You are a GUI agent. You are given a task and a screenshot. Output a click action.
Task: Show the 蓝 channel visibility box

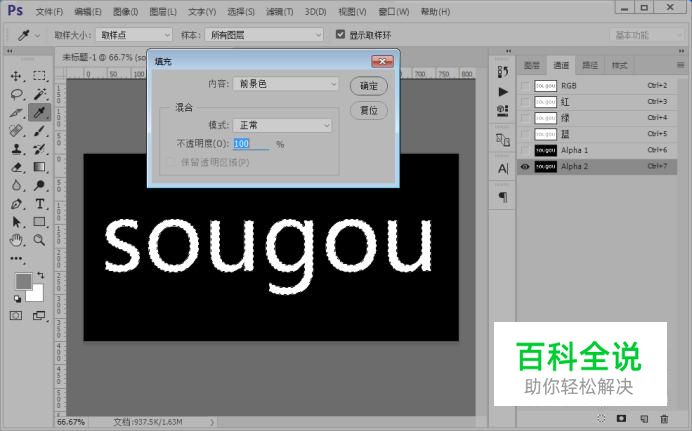click(x=525, y=134)
